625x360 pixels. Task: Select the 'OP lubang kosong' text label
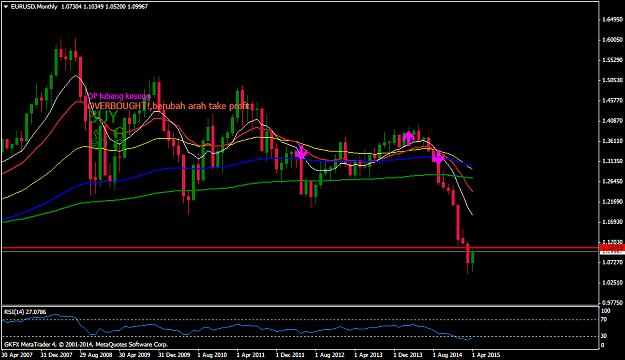click(119, 96)
